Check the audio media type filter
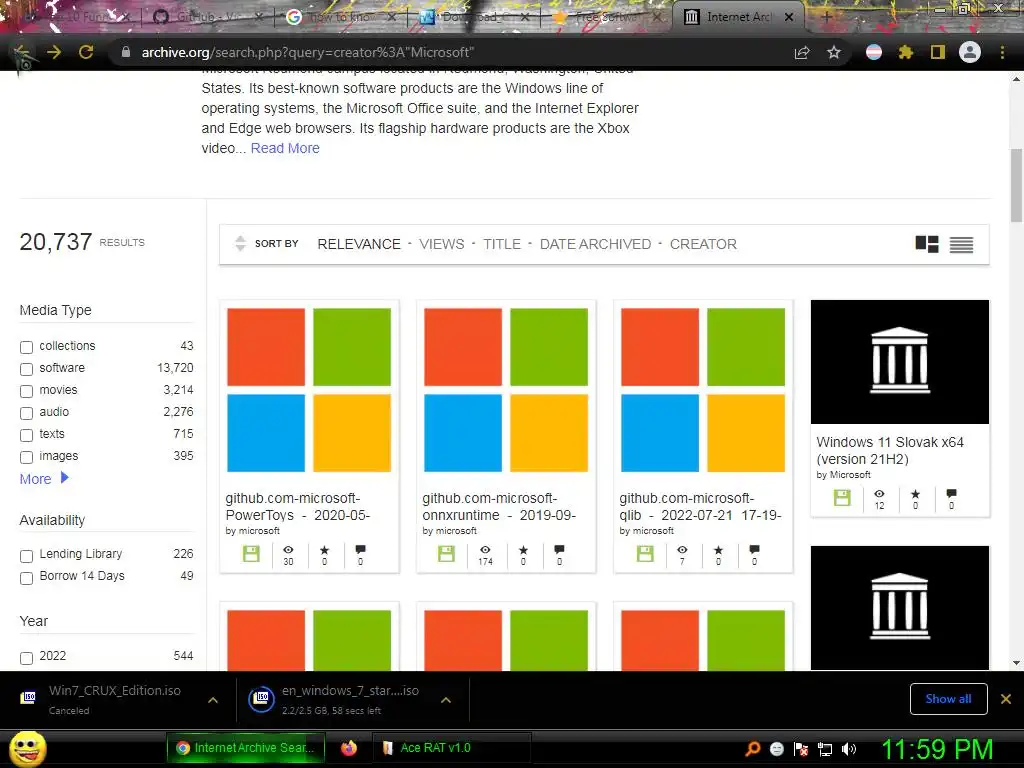 26,413
